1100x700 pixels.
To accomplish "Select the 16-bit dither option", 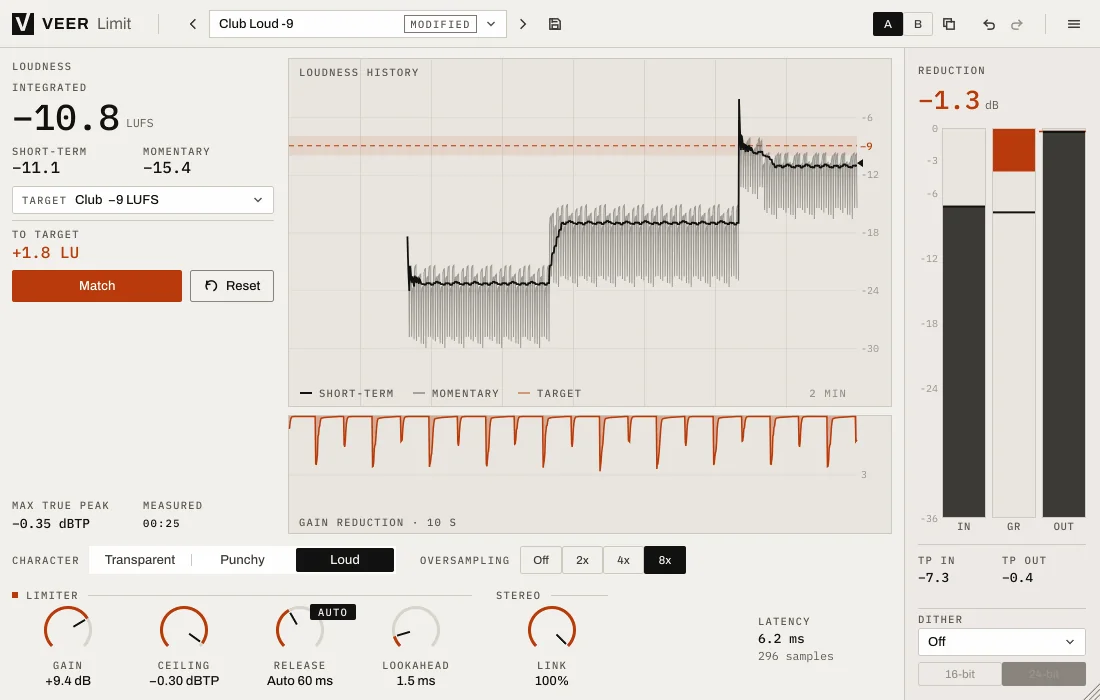I will click(x=960, y=674).
